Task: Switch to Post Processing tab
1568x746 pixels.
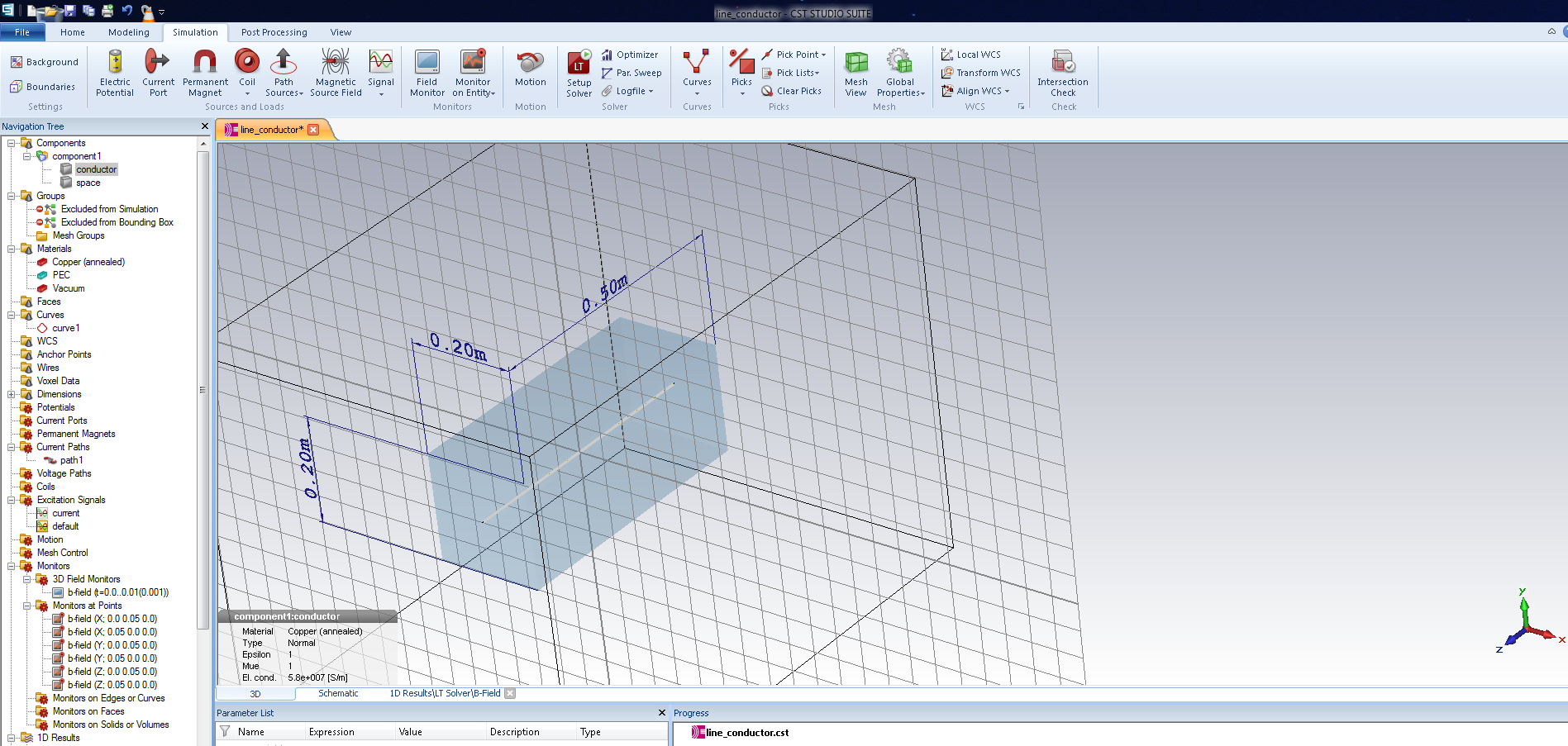Action: (274, 32)
